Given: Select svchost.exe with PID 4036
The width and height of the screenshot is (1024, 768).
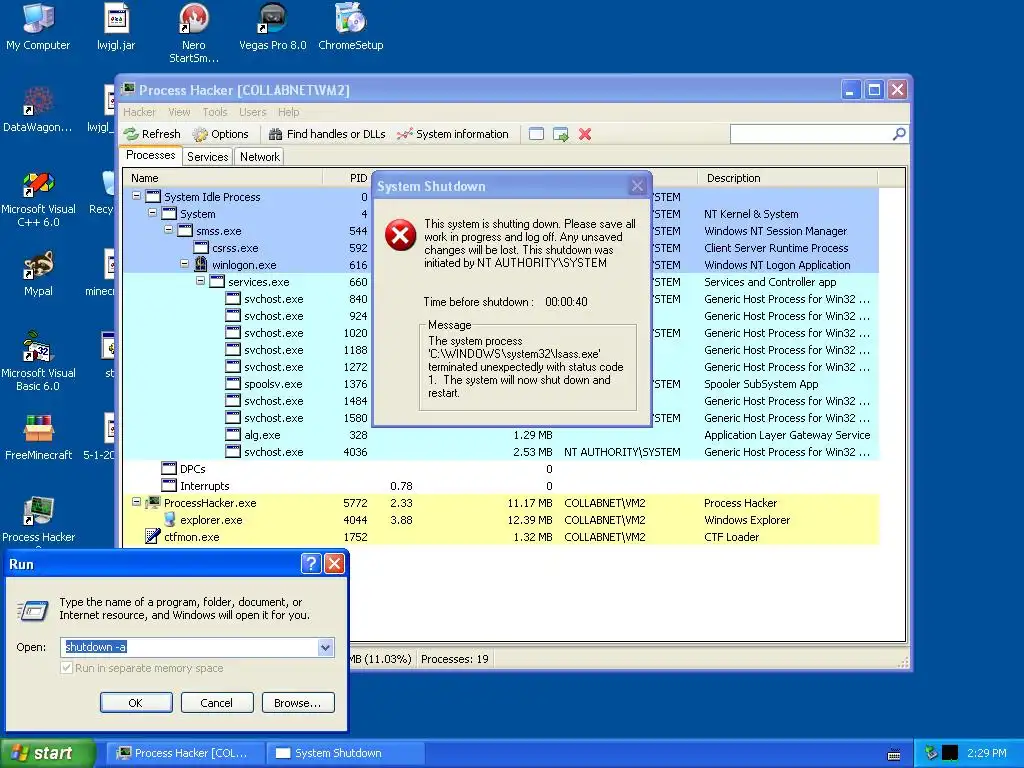Looking at the screenshot, I should click(x=500, y=452).
